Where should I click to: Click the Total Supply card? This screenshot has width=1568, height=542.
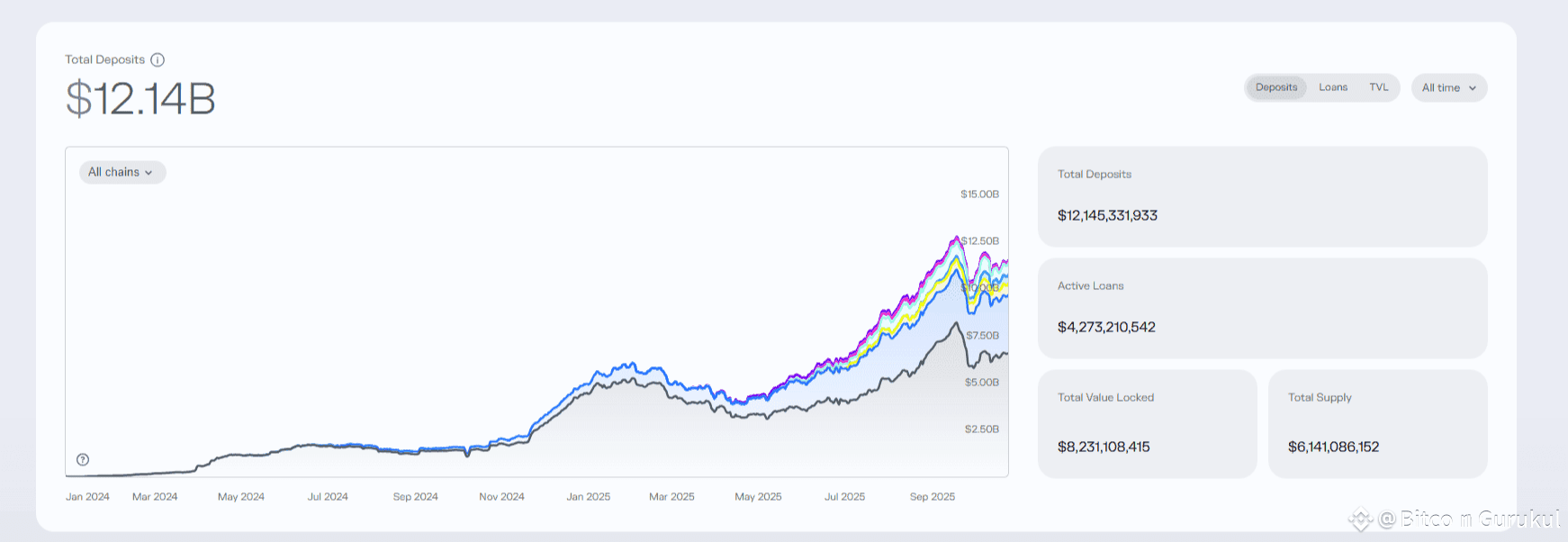tap(1377, 423)
